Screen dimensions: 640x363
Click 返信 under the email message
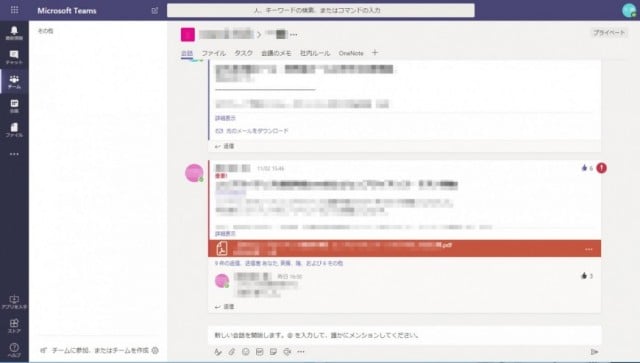(x=224, y=146)
